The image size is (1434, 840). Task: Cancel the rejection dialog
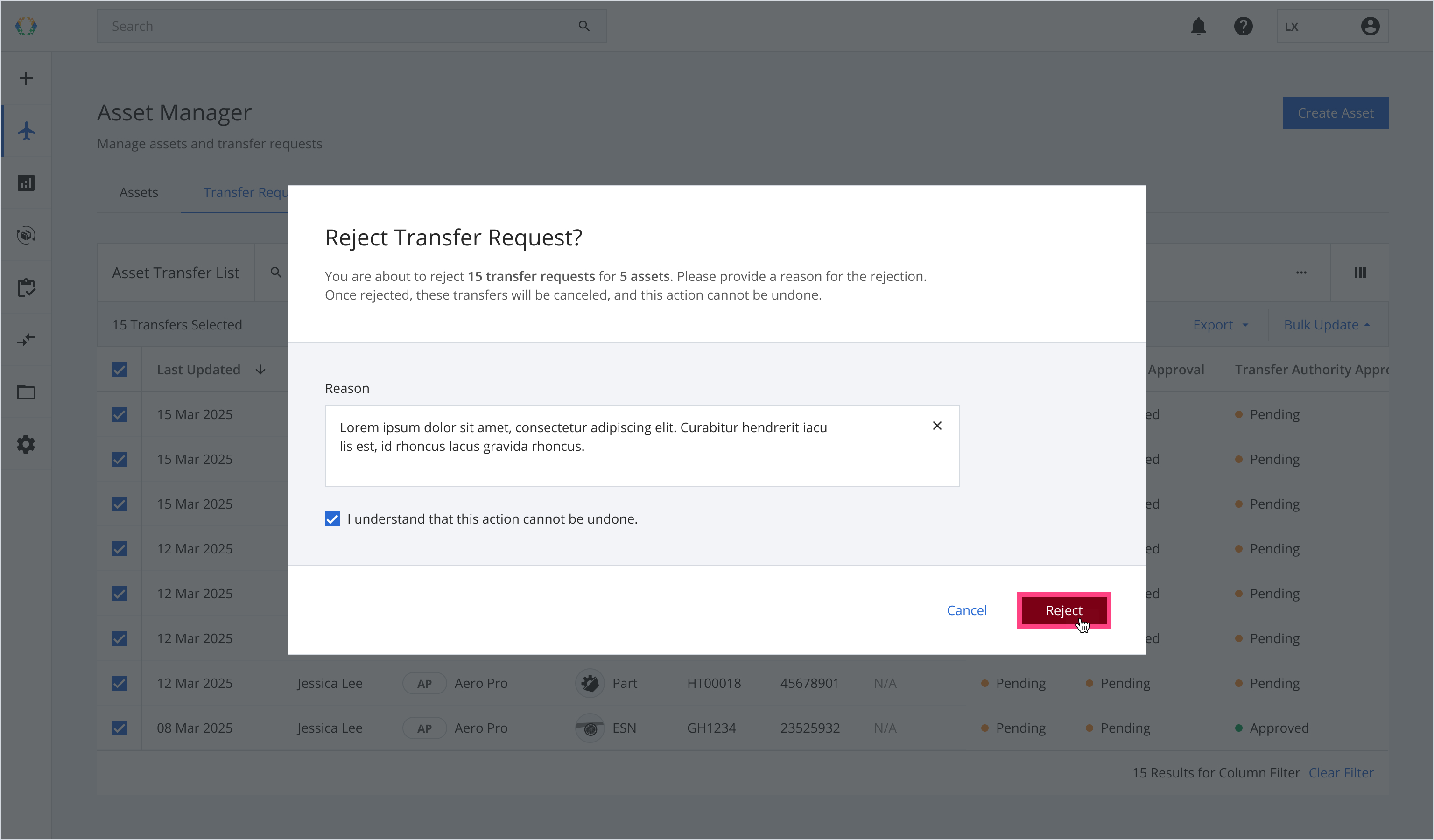pos(967,610)
